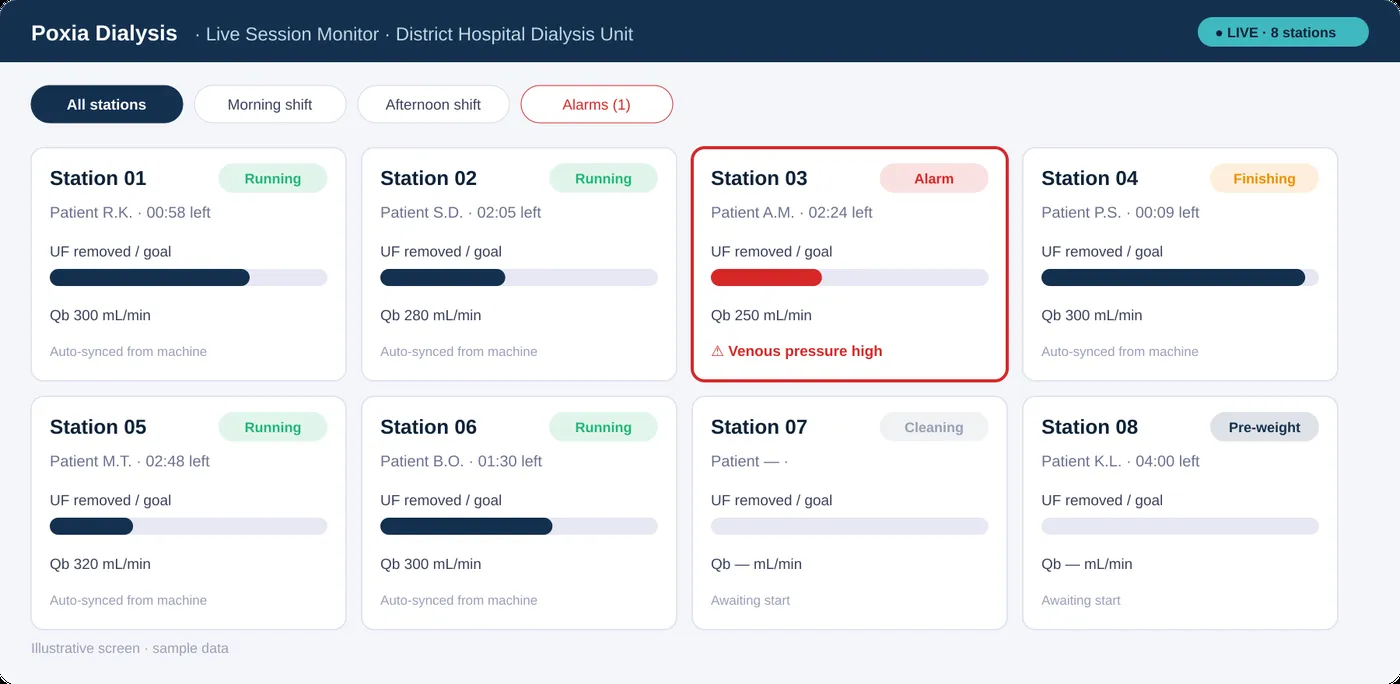Screen dimensions: 1400x684
Task: Click the Qb 280 mL/min value
Action: click(x=431, y=315)
